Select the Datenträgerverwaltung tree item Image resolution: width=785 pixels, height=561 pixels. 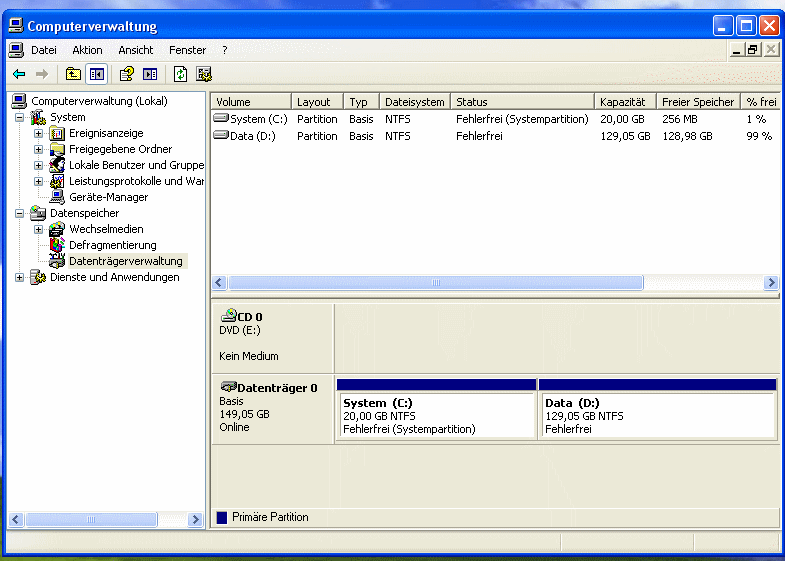[126, 261]
